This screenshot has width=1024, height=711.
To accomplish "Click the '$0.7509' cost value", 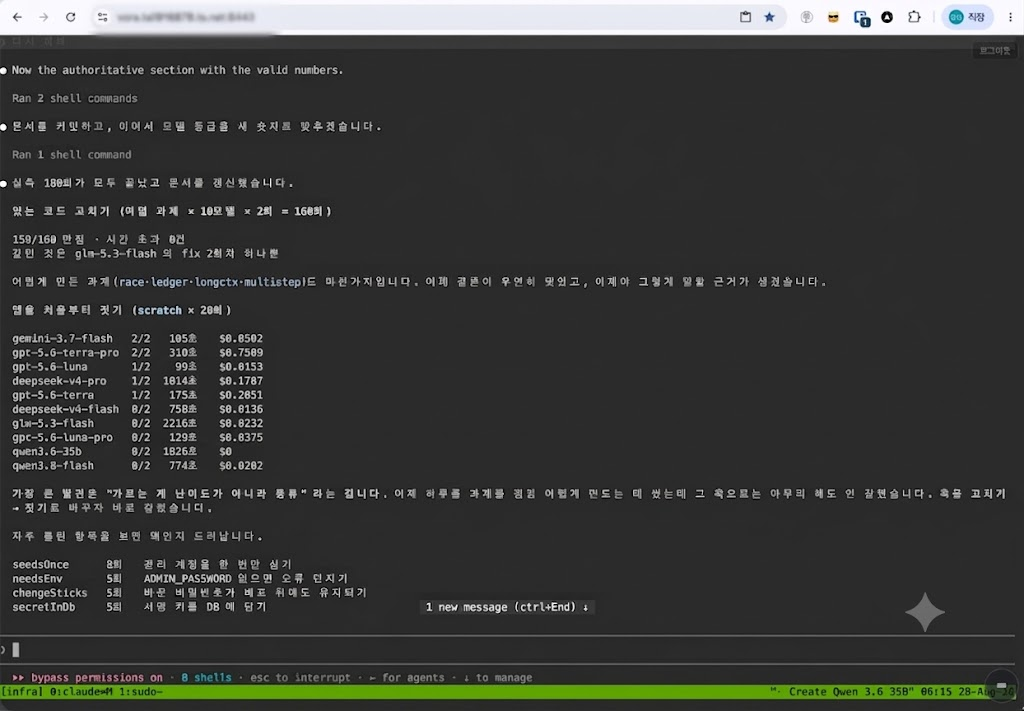I will (x=241, y=353).
